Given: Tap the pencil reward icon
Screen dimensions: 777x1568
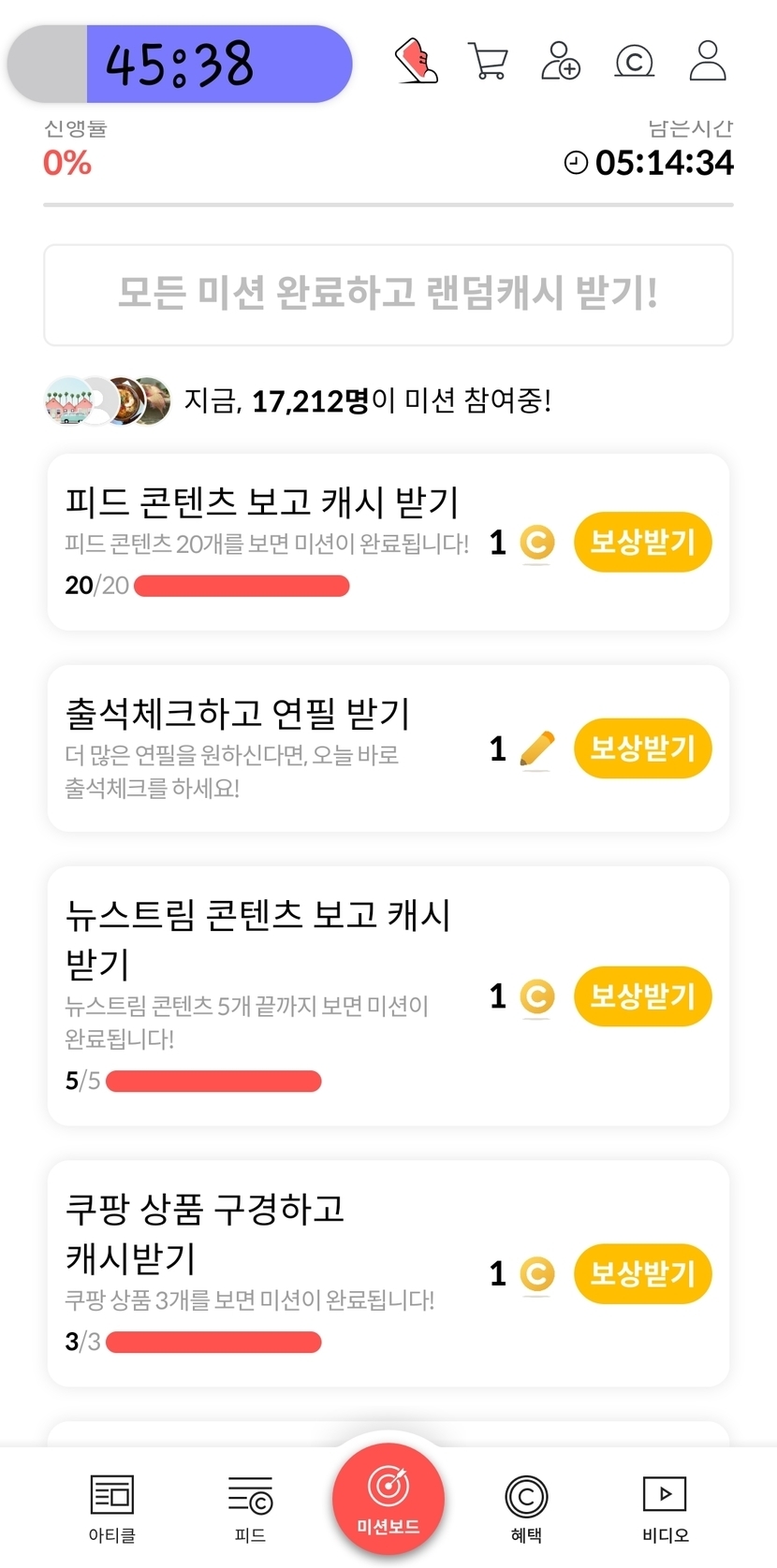Looking at the screenshot, I should [x=536, y=749].
